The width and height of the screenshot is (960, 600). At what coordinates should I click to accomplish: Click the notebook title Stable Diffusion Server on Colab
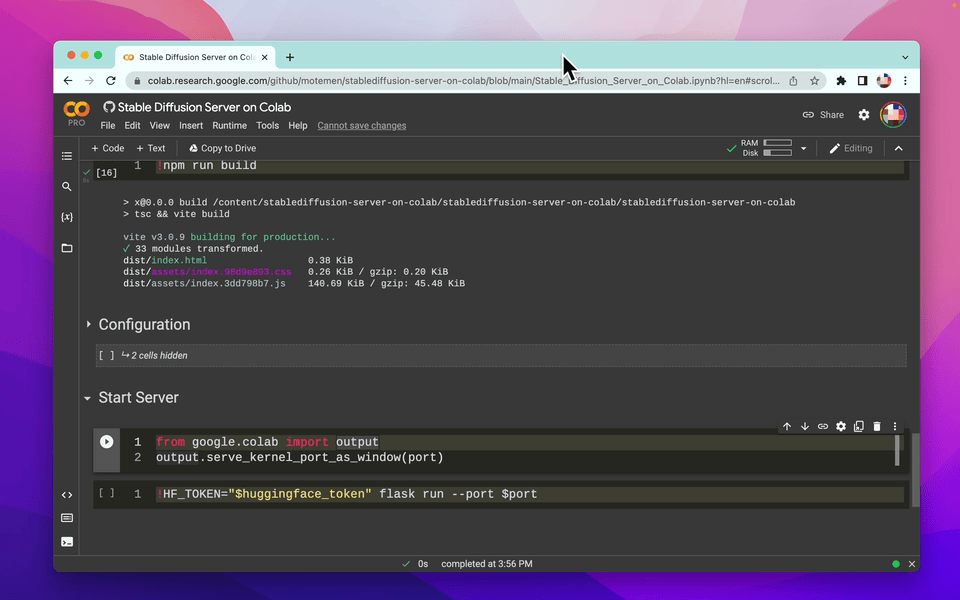pyautogui.click(x=204, y=107)
